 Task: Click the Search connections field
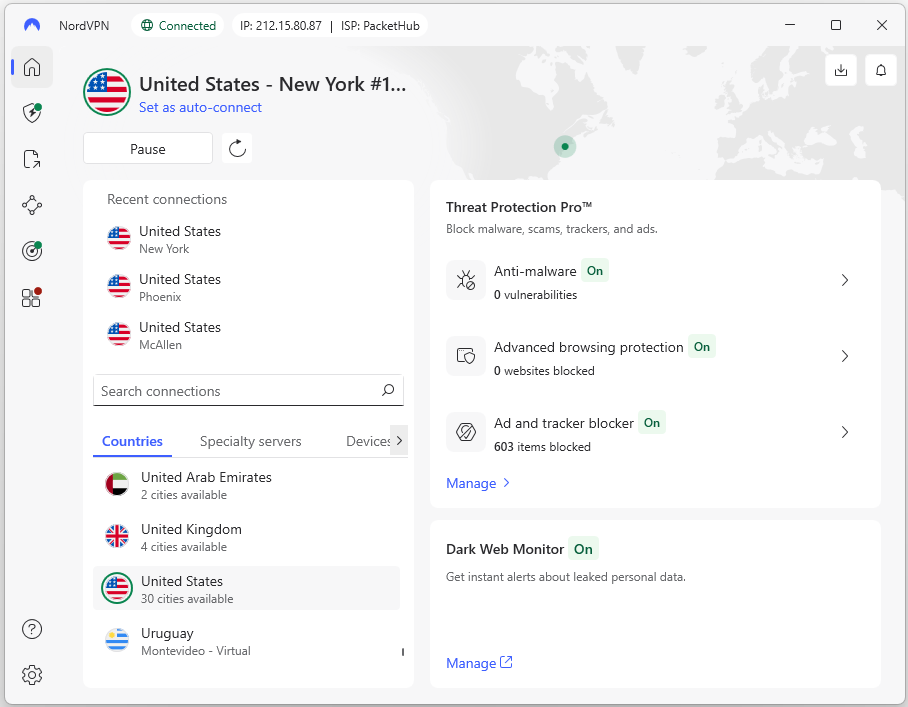coord(248,391)
